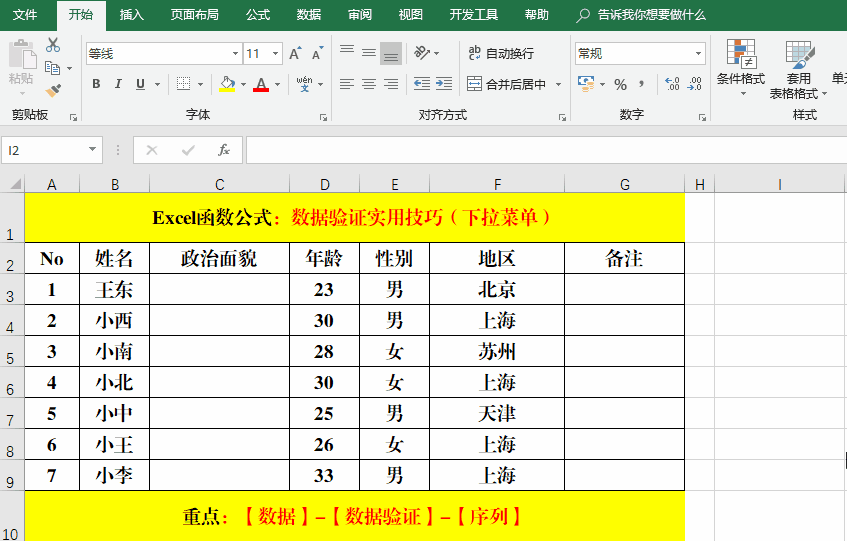Viewport: 847px width, 541px height.
Task: Apply comma thousands separator style
Action: [641, 84]
